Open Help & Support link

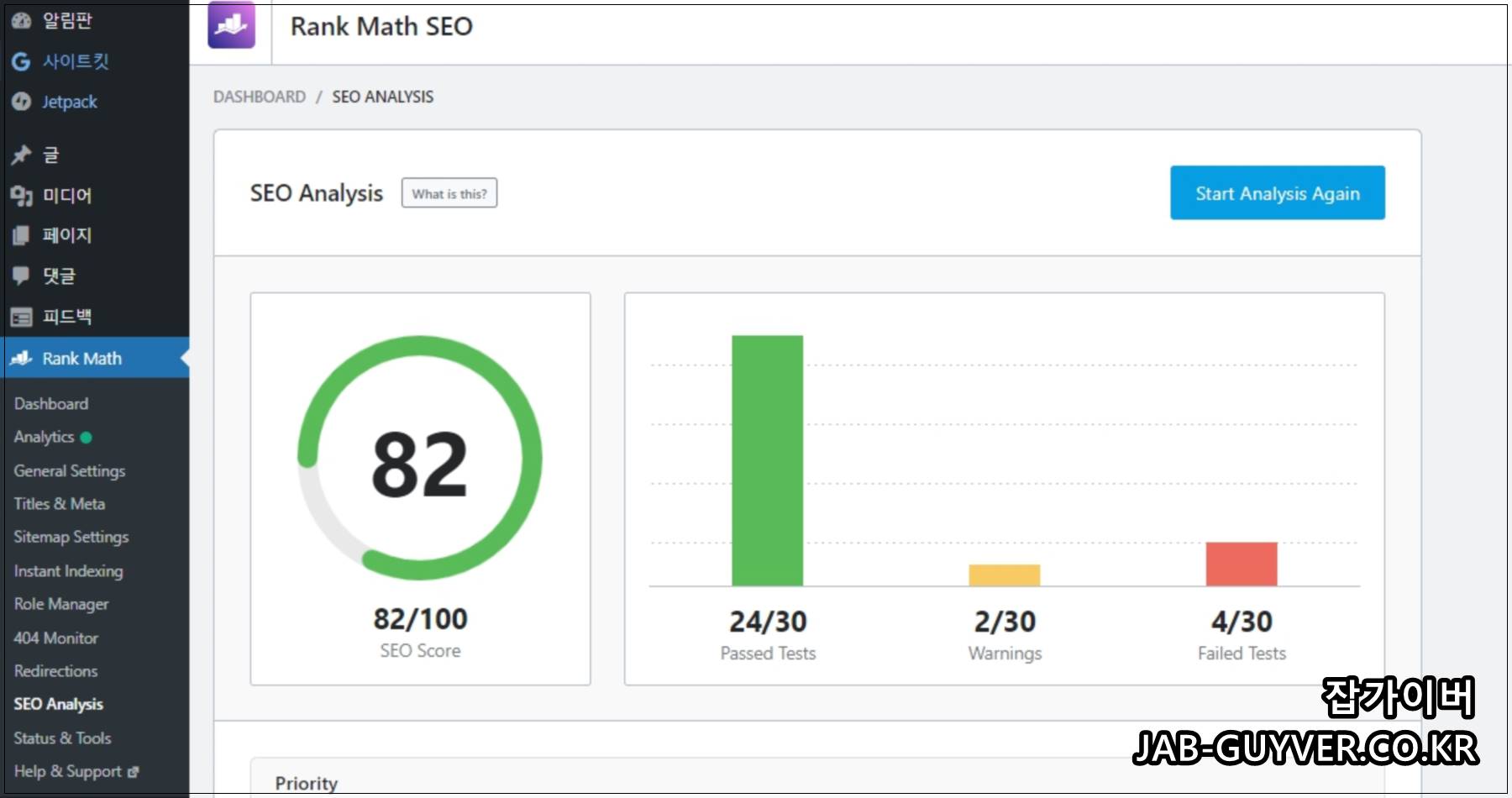pos(68,772)
